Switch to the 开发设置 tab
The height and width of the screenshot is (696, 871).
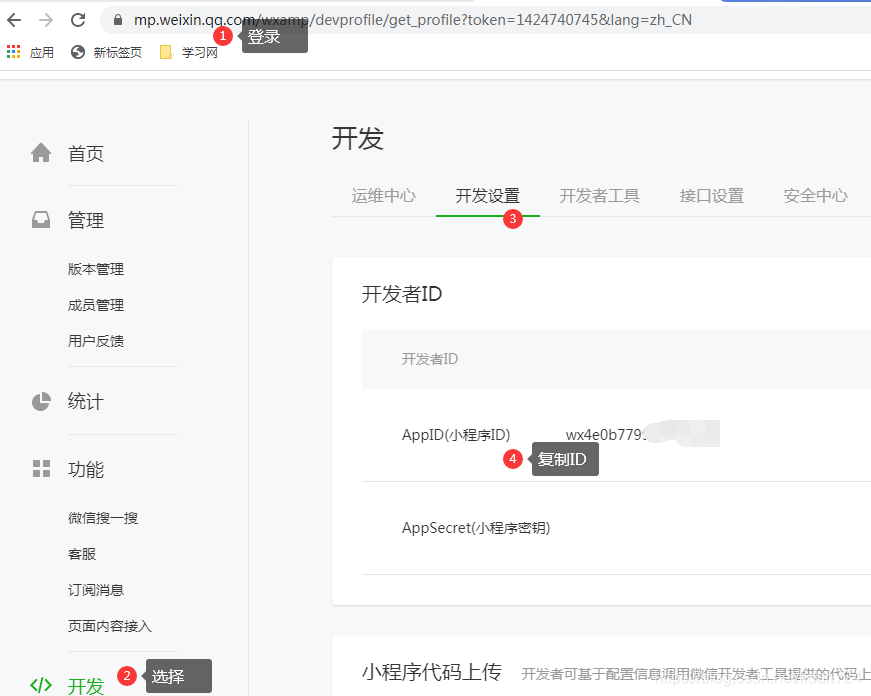coord(488,196)
